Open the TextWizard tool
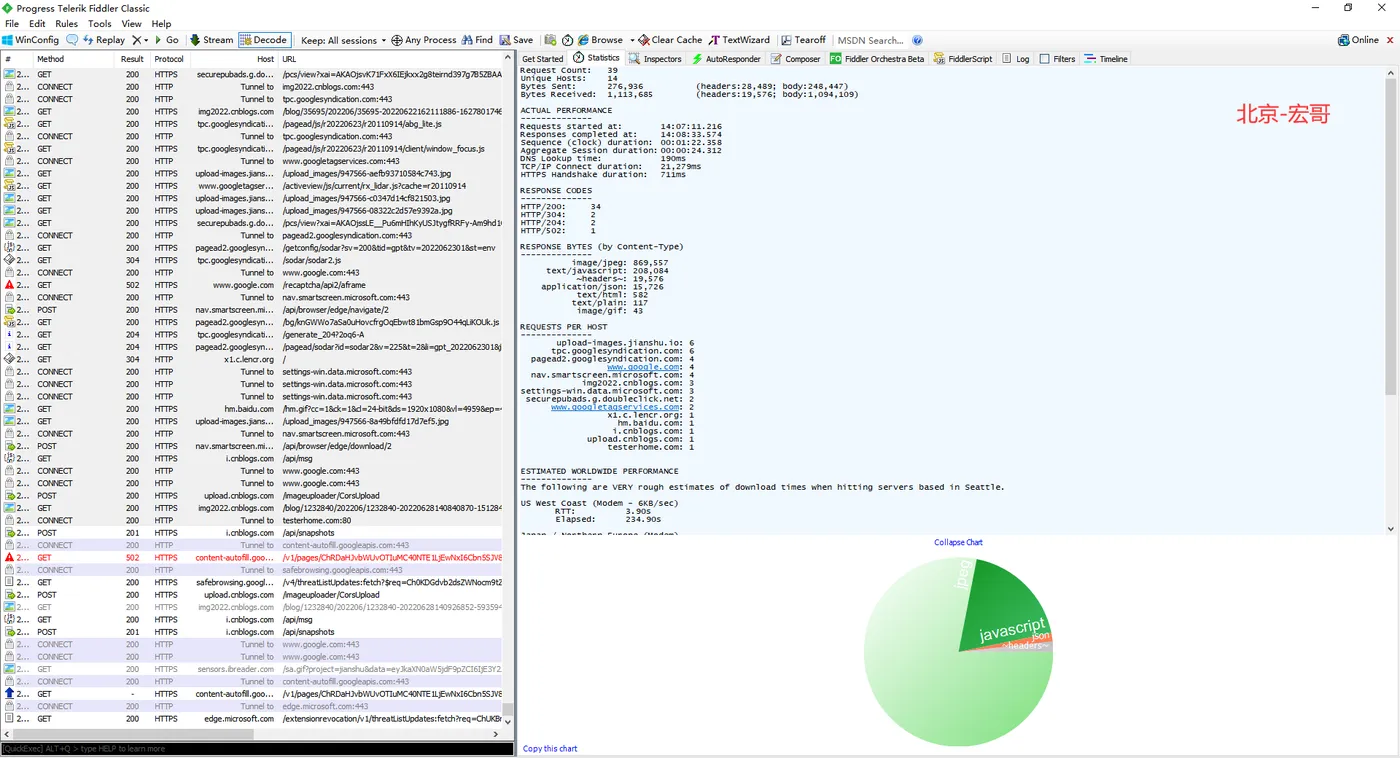 click(739, 40)
